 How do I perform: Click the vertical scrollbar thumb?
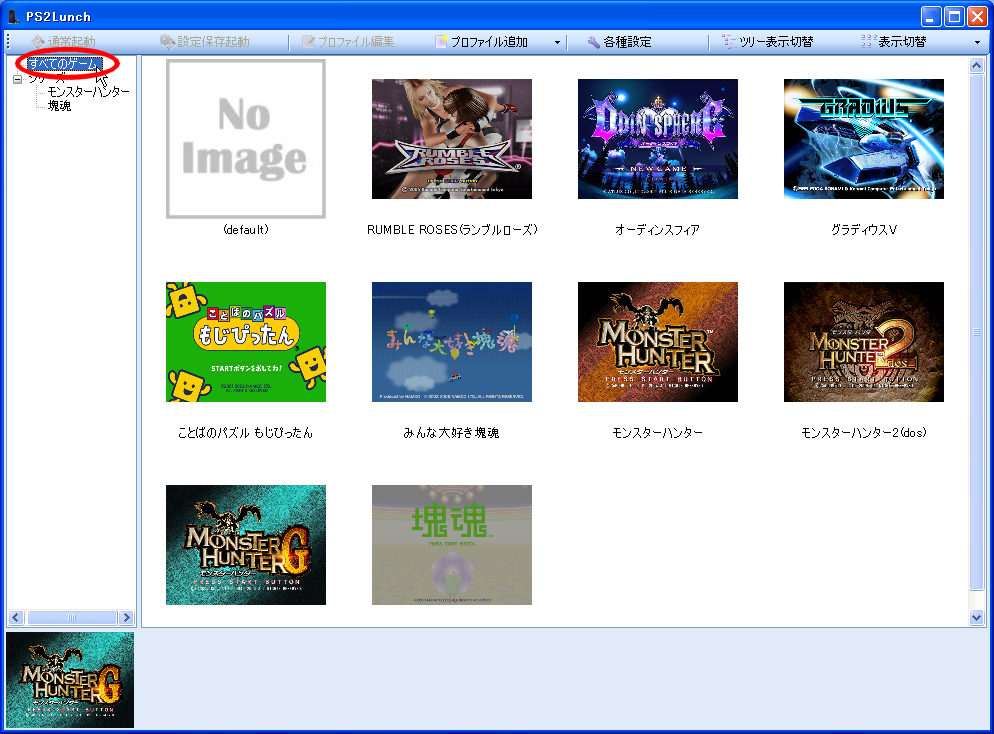pyautogui.click(x=976, y=332)
